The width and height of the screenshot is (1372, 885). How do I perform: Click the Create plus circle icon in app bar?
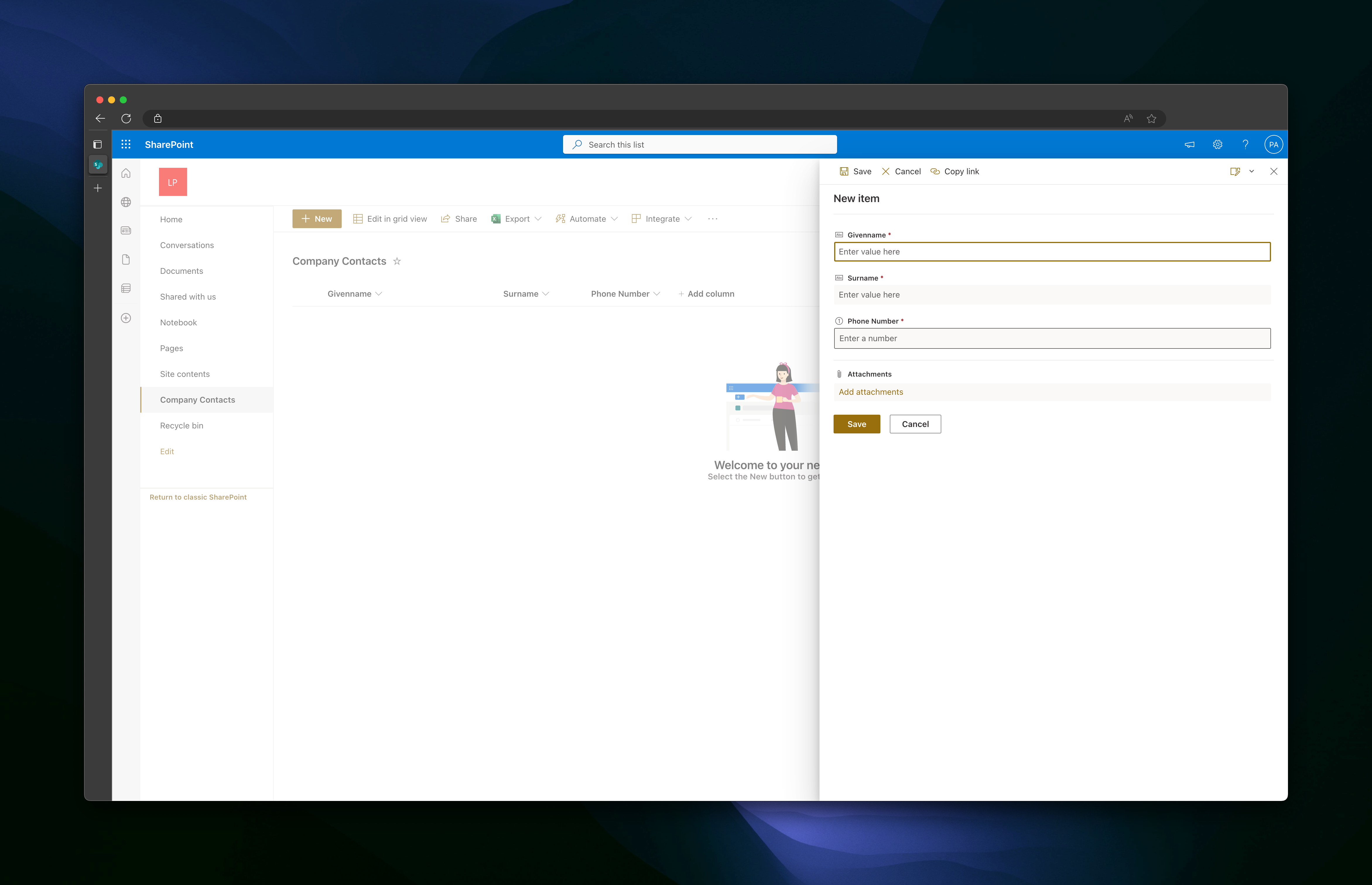(x=126, y=318)
